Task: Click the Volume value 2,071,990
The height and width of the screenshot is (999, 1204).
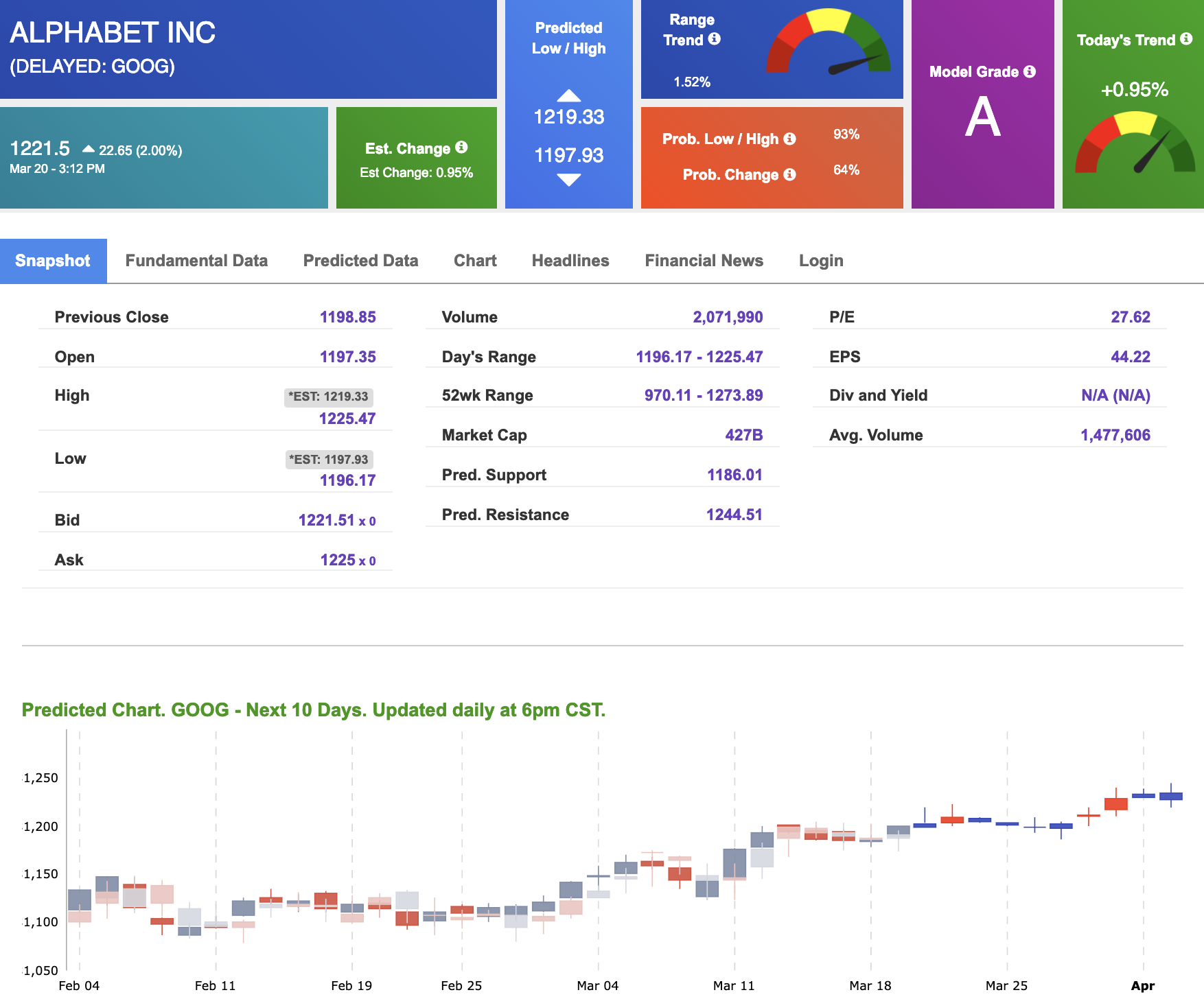Action: point(728,317)
